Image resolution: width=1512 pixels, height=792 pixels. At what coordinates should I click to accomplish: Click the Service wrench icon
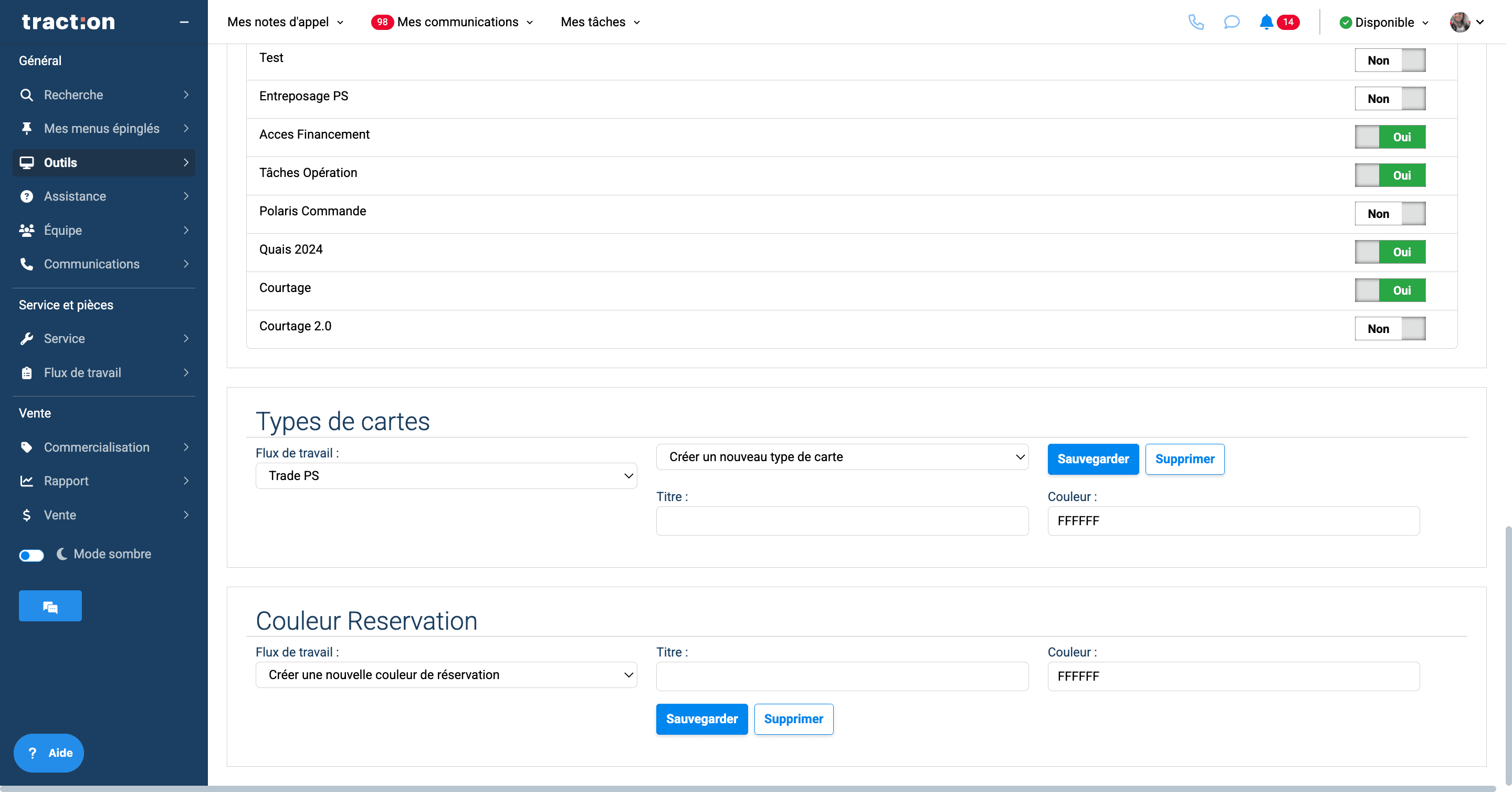pyautogui.click(x=26, y=338)
